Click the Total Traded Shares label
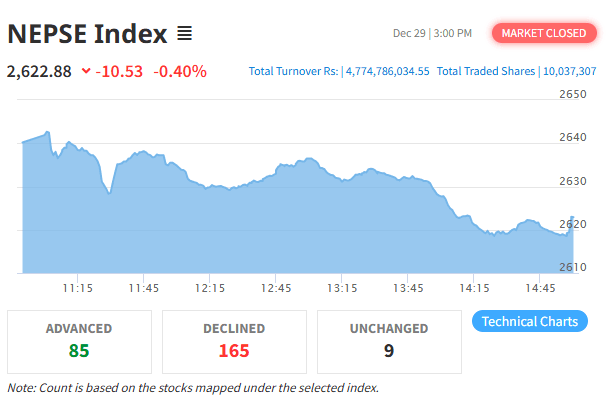 tap(485, 72)
